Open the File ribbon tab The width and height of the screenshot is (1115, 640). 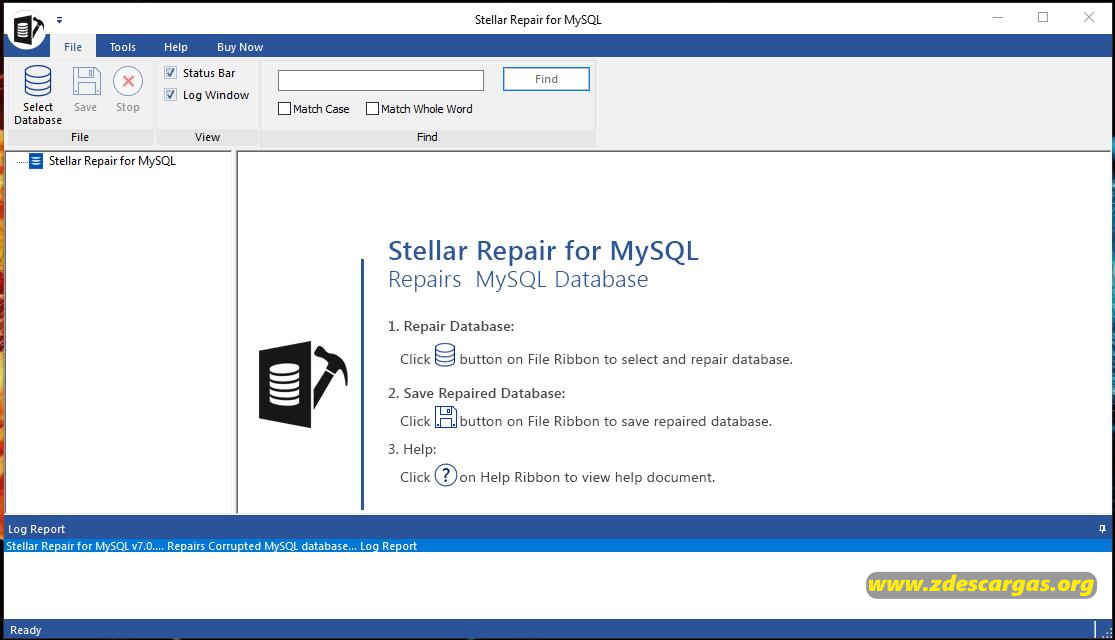(73, 47)
